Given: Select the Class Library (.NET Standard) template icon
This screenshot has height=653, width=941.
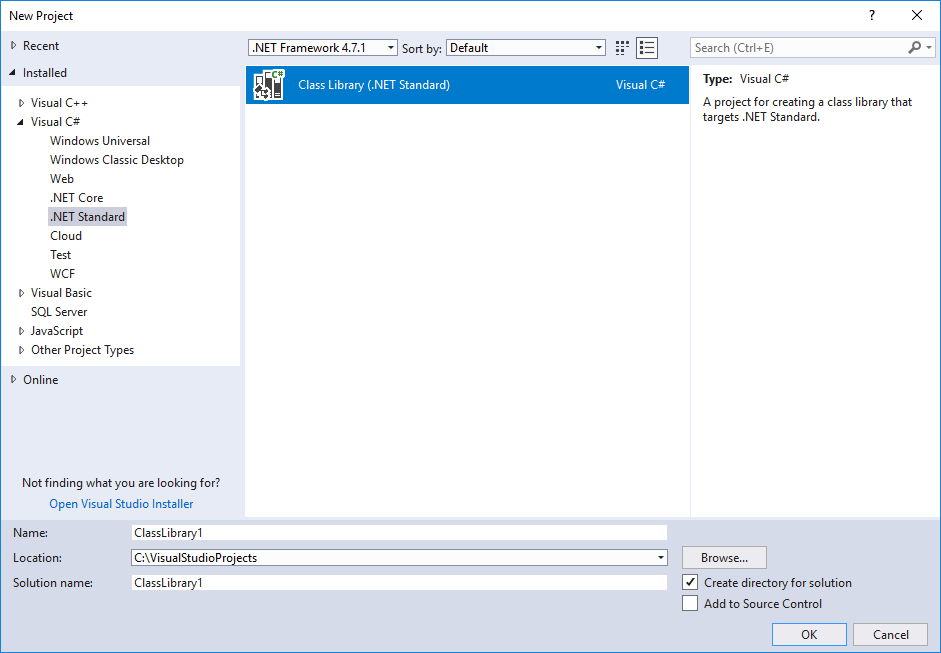Looking at the screenshot, I should click(x=268, y=85).
